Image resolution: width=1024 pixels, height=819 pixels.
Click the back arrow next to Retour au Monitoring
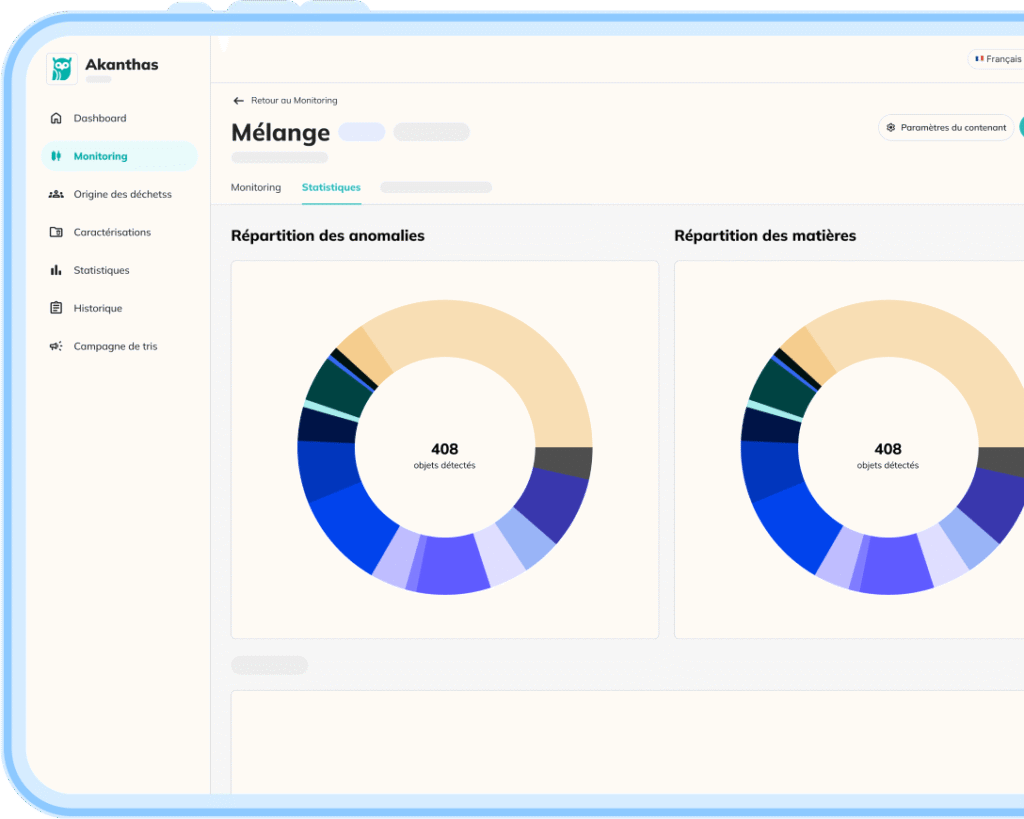click(238, 101)
